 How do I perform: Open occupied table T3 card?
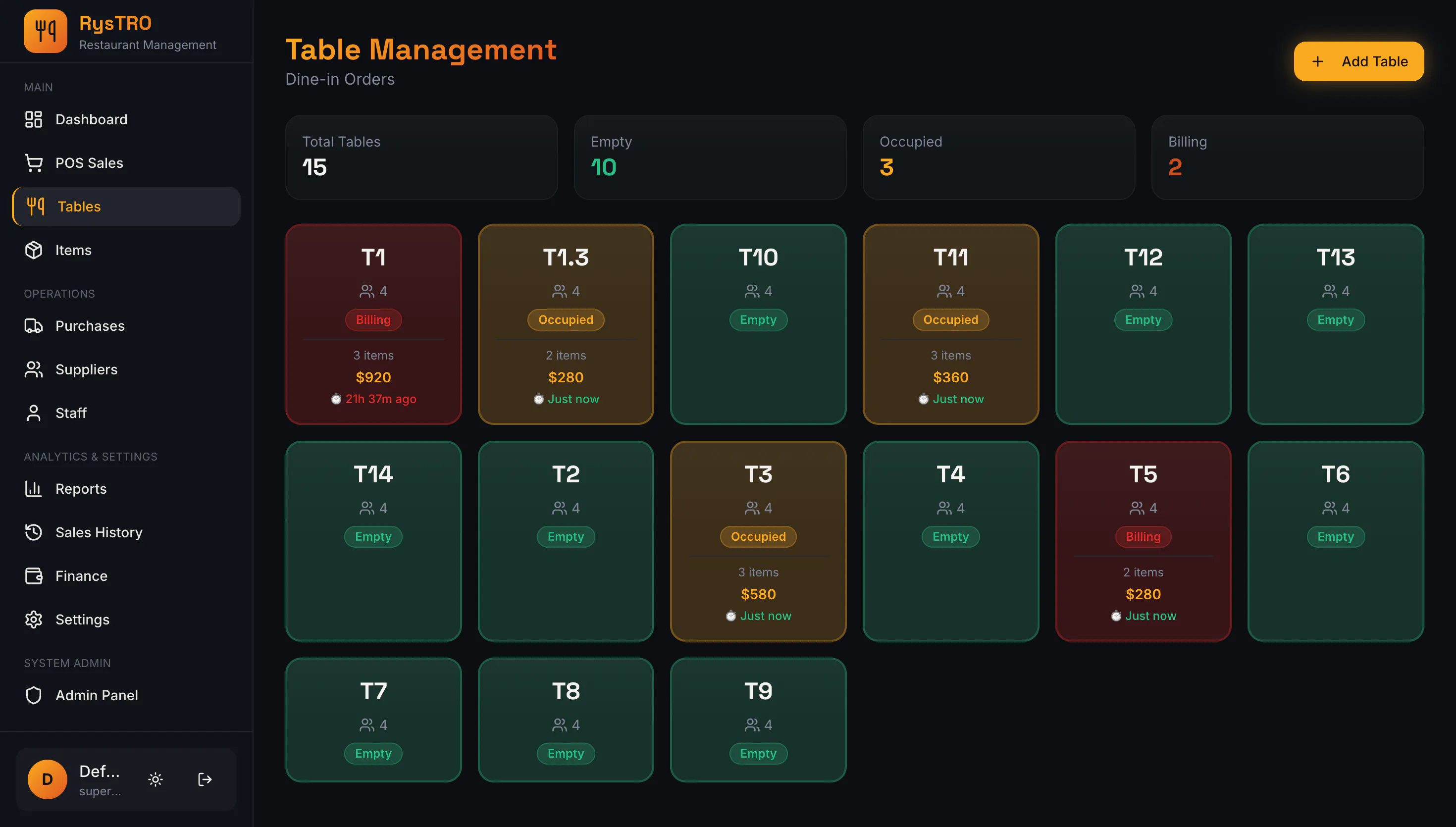(758, 541)
